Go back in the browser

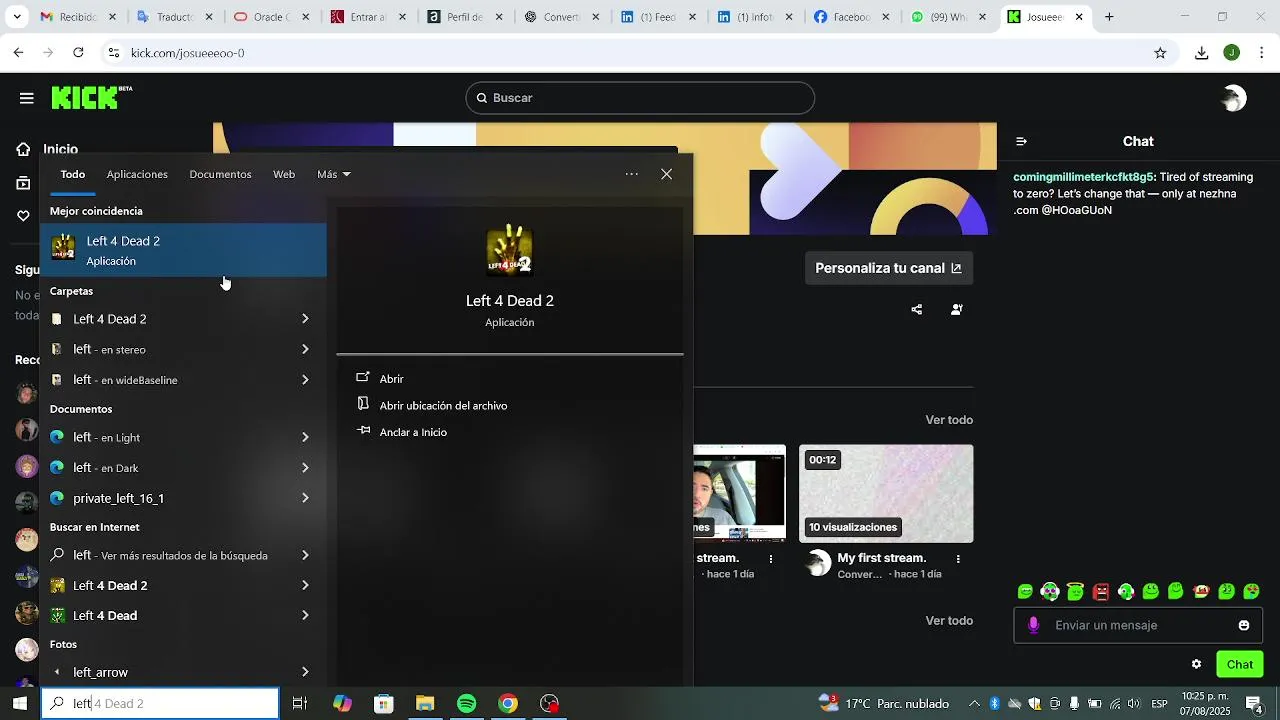(x=19, y=53)
